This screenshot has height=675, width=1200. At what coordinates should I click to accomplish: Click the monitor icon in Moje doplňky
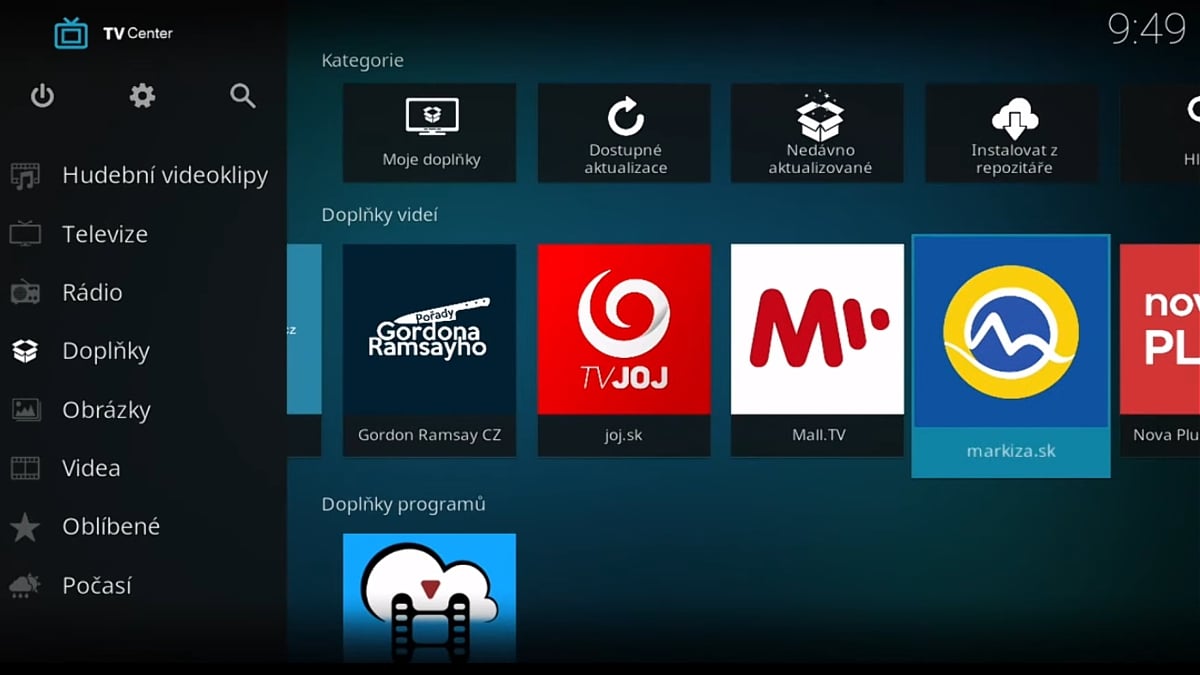pos(431,117)
